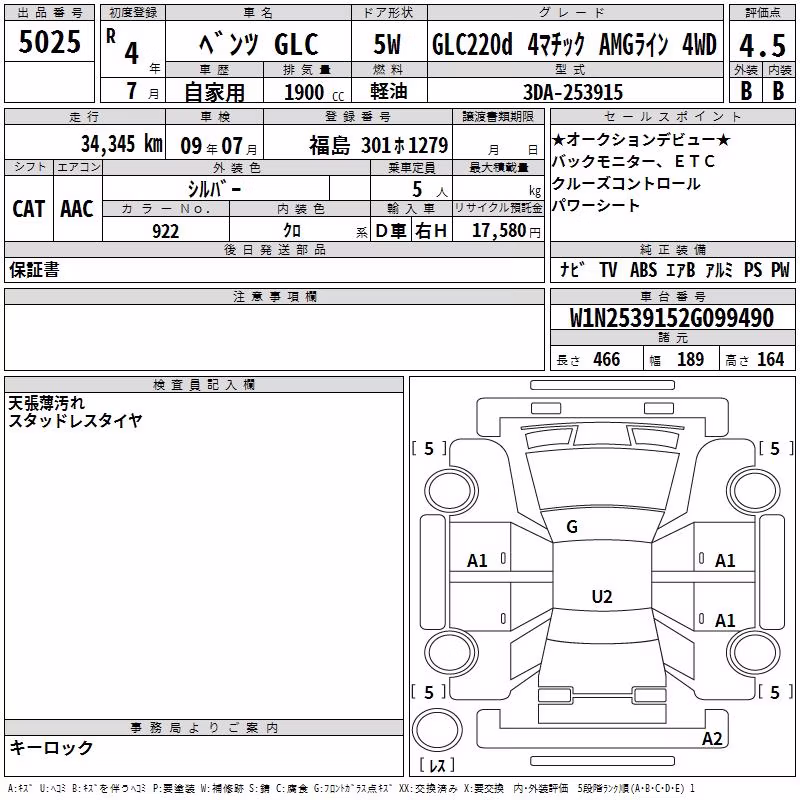Click the クルーズコントロール line
800x800 pixels.
click(626, 183)
